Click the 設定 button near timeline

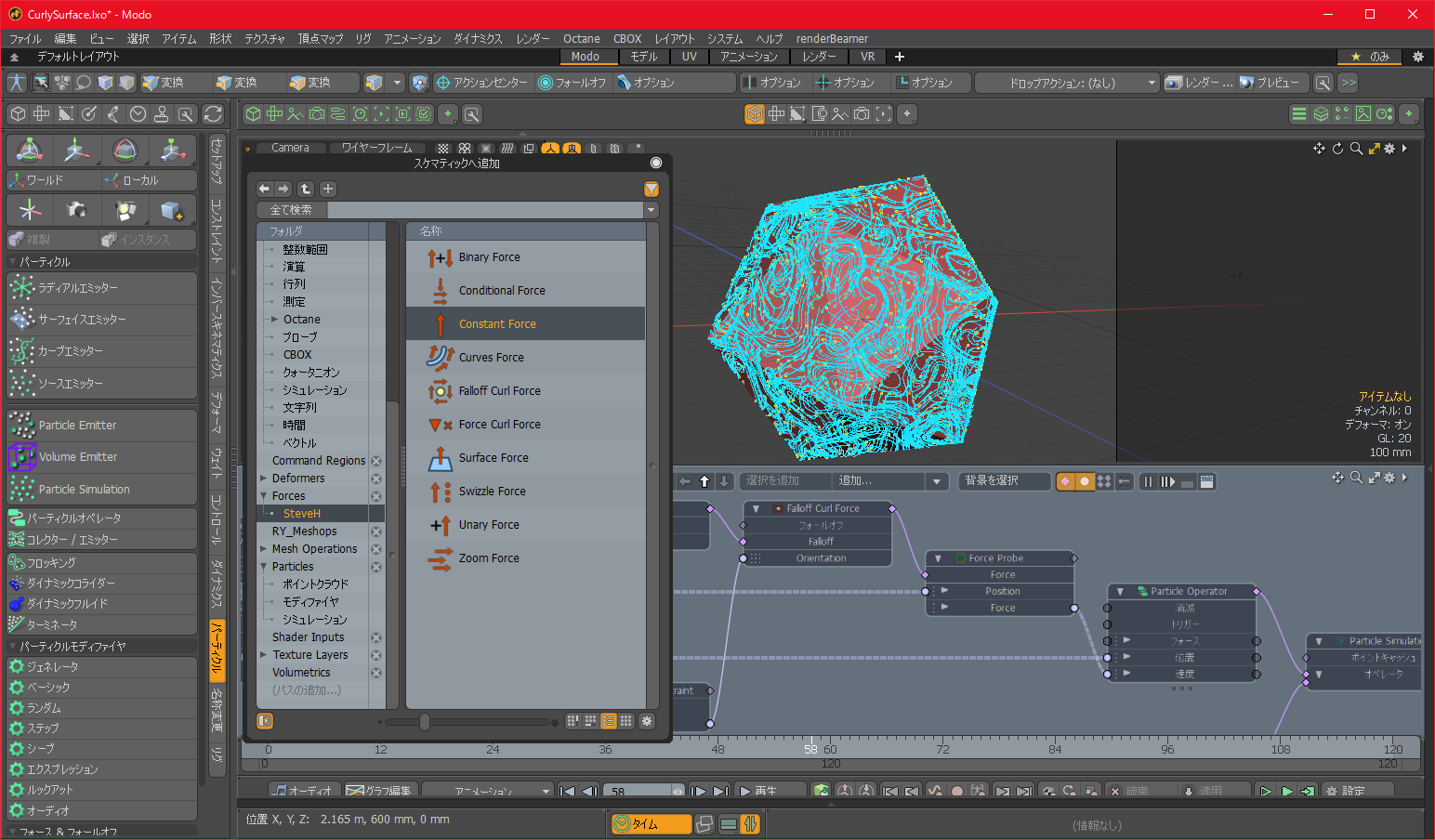[1353, 791]
